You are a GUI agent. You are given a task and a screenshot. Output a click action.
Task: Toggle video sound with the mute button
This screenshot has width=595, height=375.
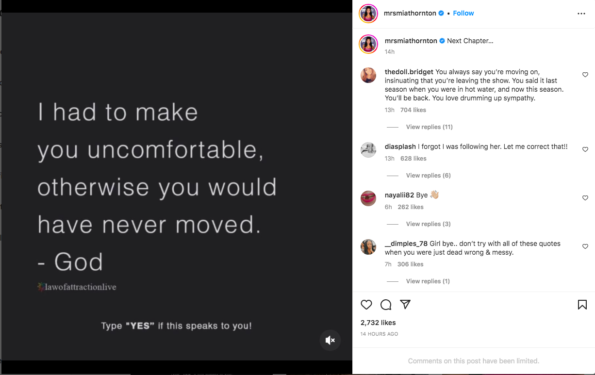(x=330, y=340)
